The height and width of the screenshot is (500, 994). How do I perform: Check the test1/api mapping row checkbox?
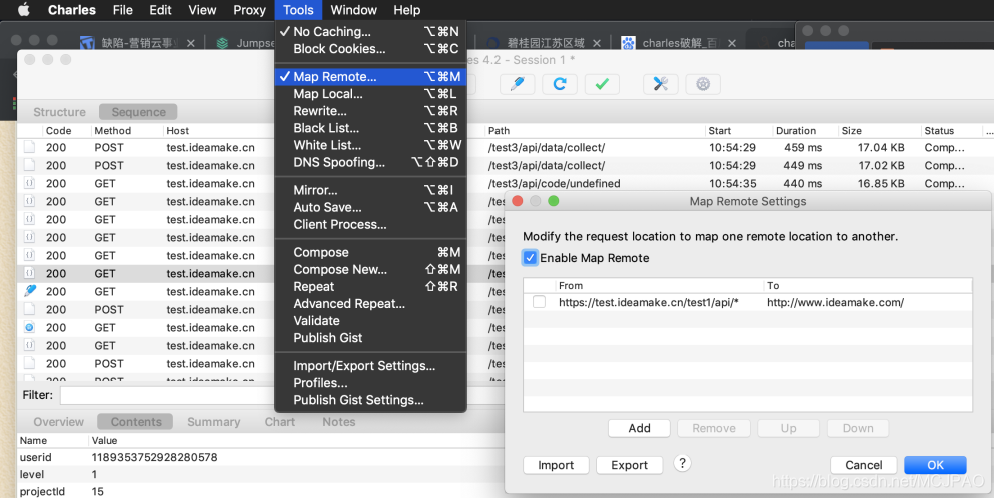[539, 302]
